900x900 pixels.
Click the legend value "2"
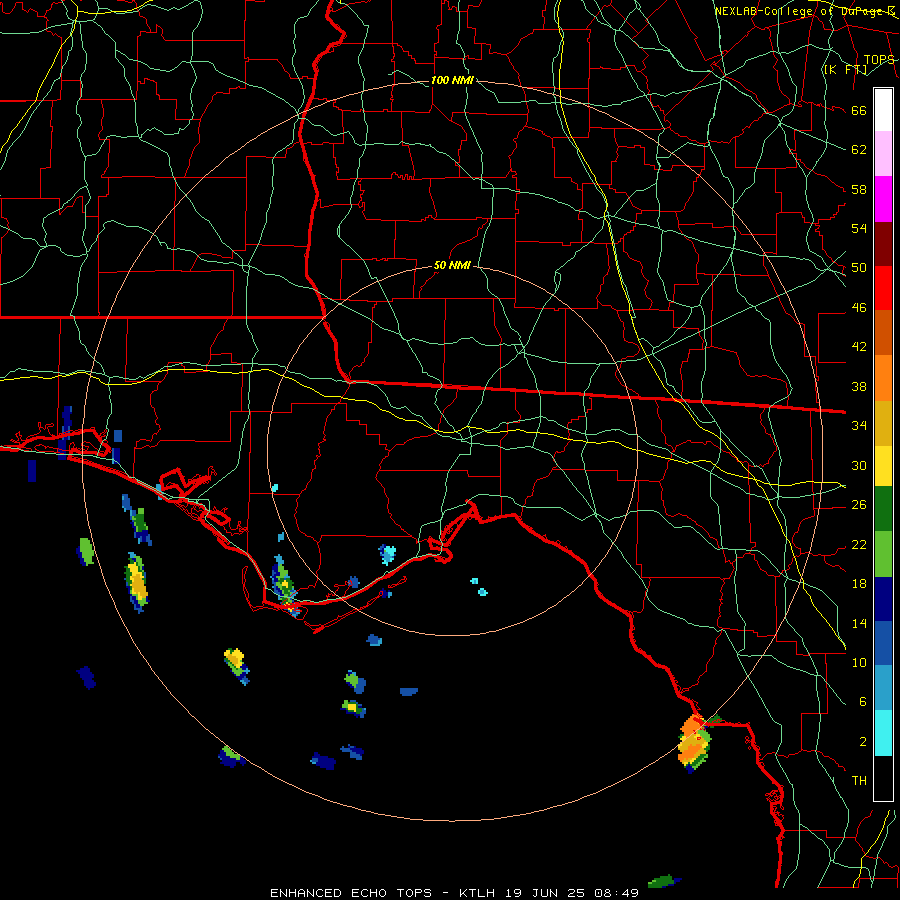pyautogui.click(x=863, y=741)
